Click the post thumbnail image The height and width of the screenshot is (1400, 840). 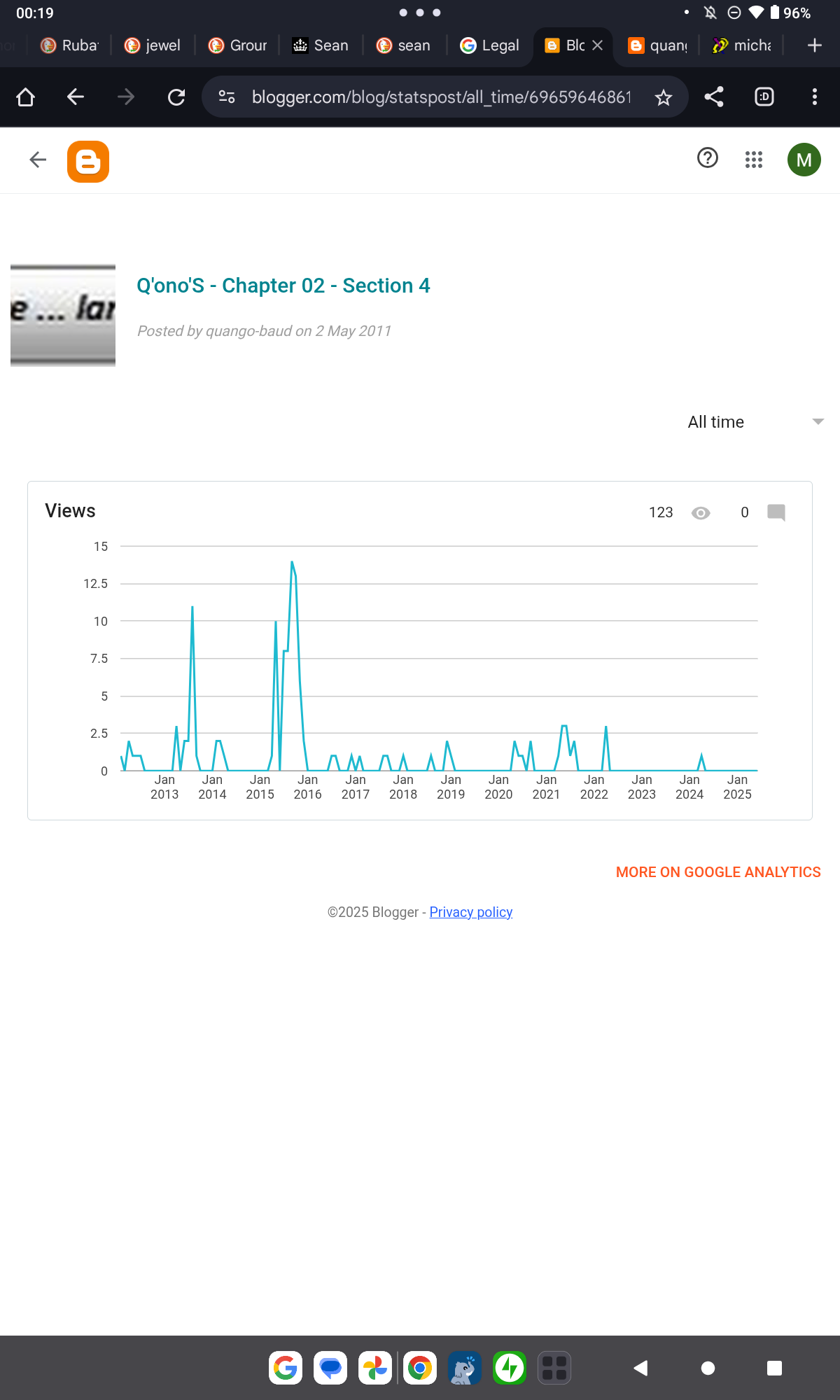point(63,315)
